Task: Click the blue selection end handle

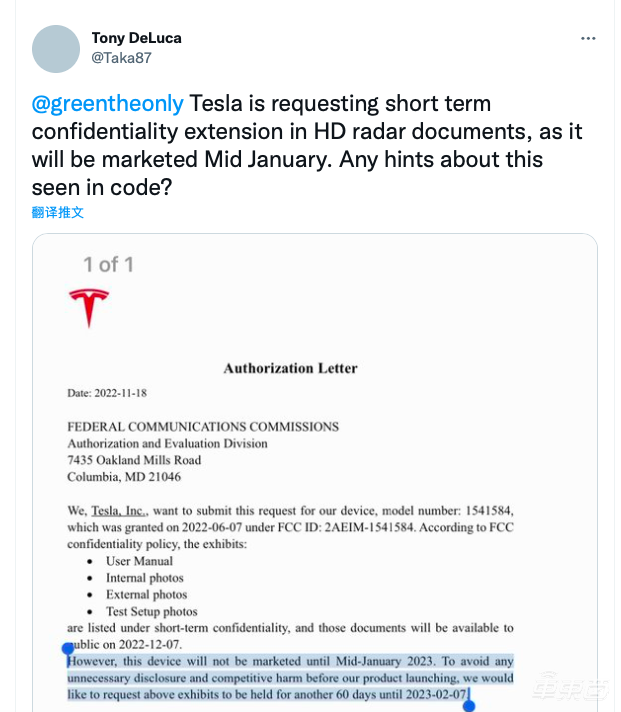Action: [469, 704]
